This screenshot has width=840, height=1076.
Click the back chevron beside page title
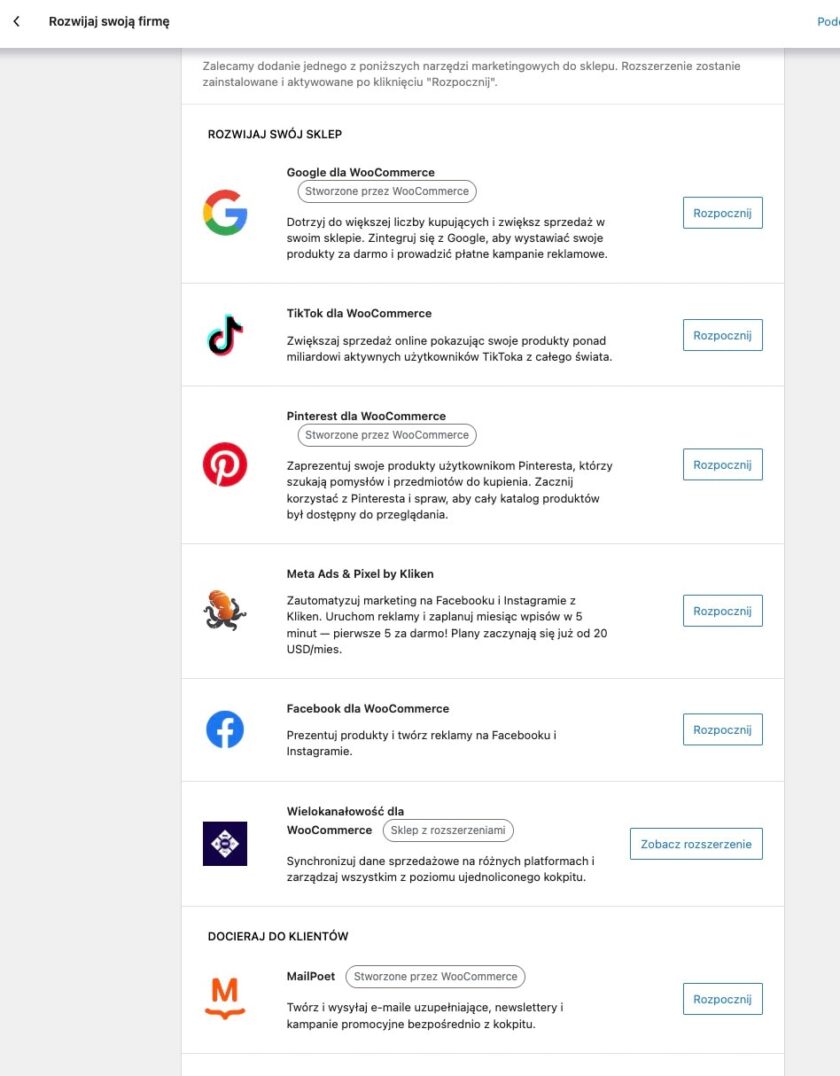coord(16,20)
